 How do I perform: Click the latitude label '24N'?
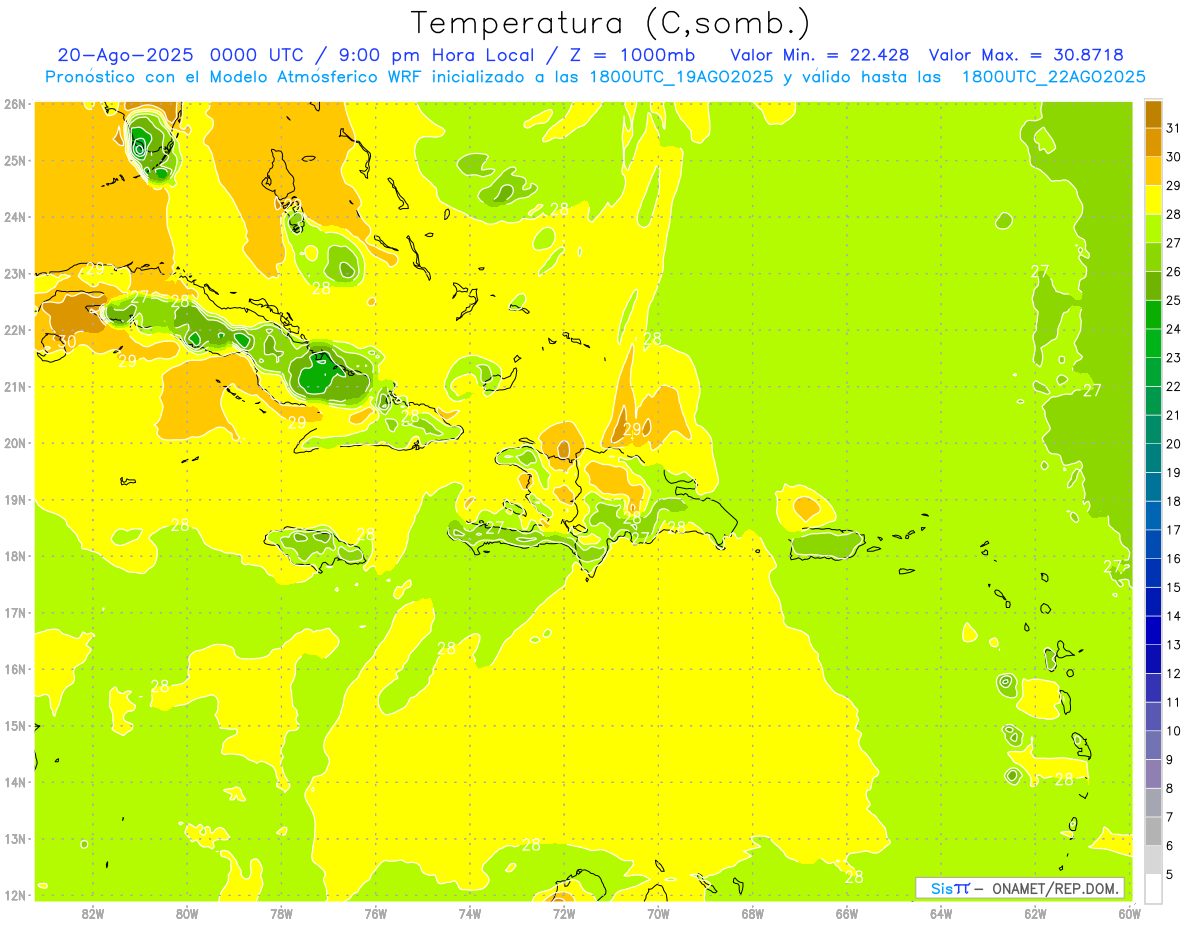(x=15, y=217)
